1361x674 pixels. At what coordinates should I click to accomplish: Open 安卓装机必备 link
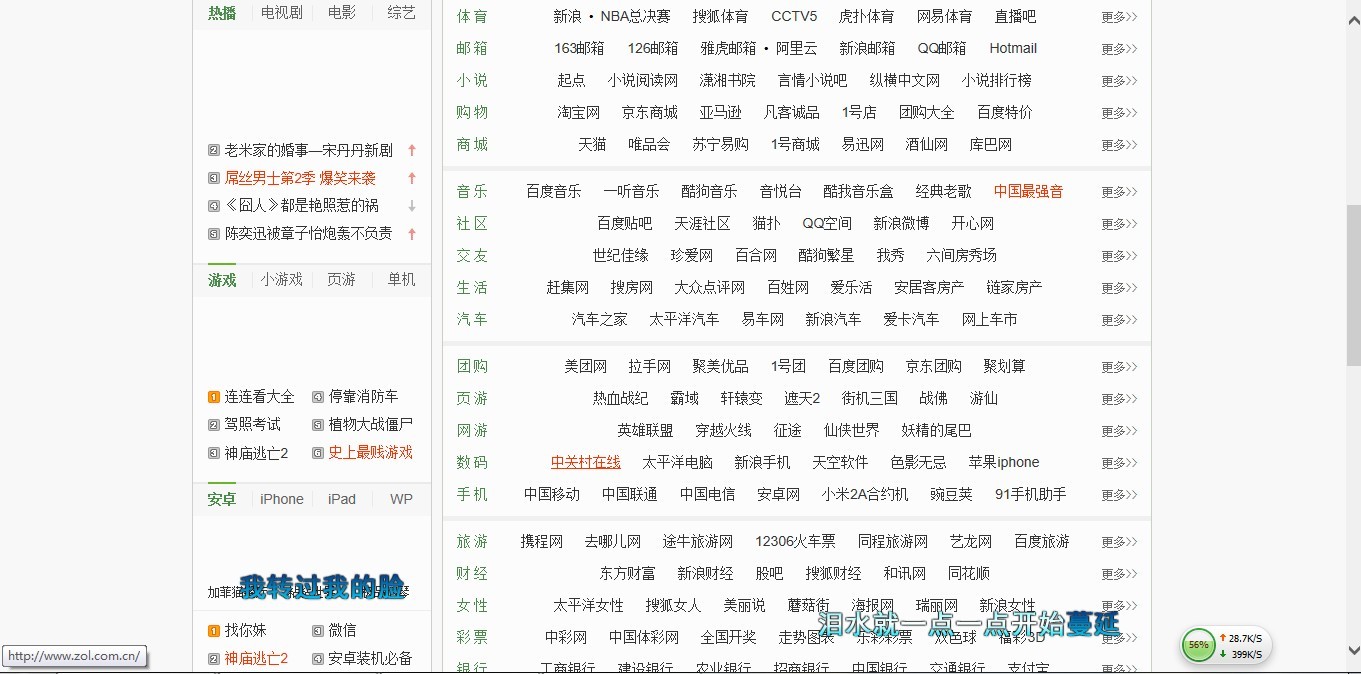(x=371, y=658)
